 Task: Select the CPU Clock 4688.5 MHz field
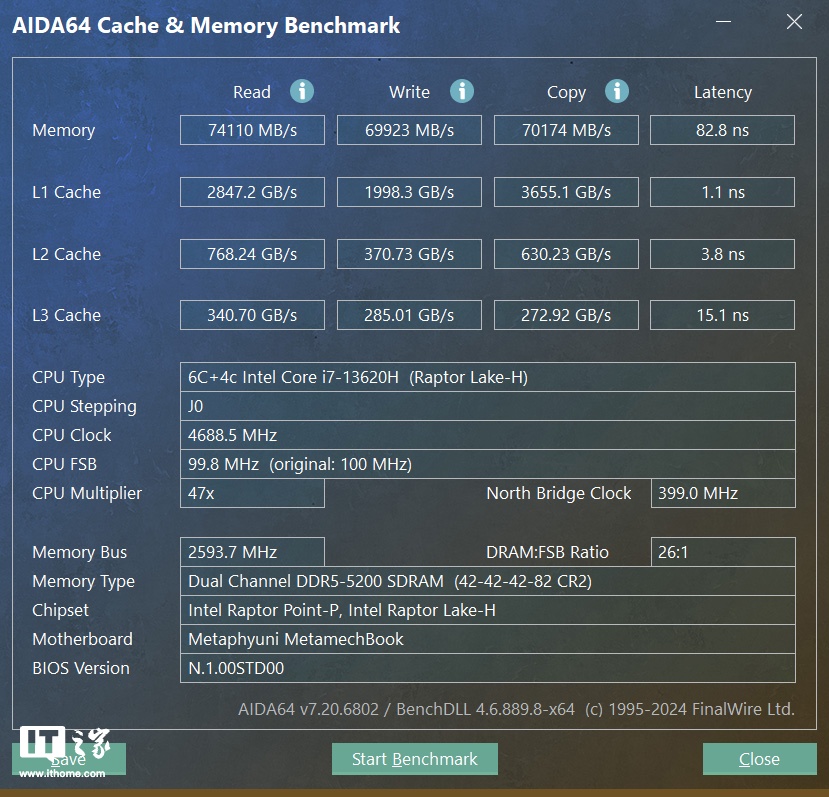[x=487, y=435]
